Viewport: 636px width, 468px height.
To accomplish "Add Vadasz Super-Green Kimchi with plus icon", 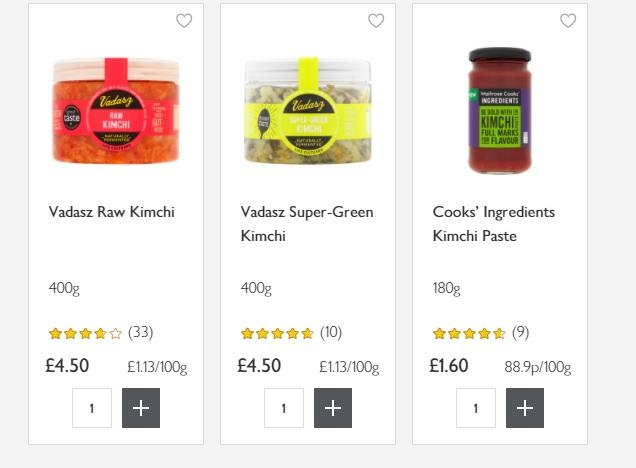I will 333,408.
